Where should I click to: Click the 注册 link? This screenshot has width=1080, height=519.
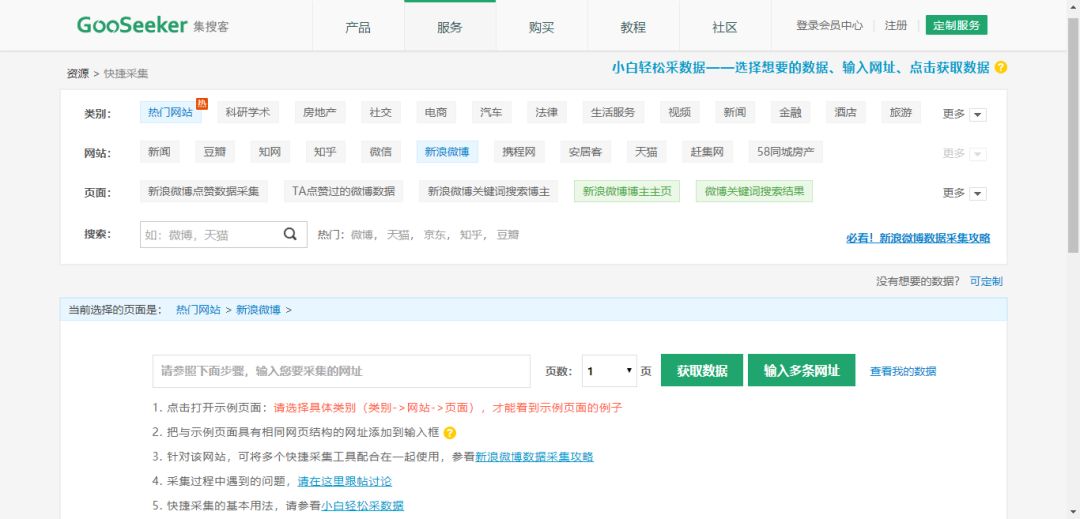[896, 25]
